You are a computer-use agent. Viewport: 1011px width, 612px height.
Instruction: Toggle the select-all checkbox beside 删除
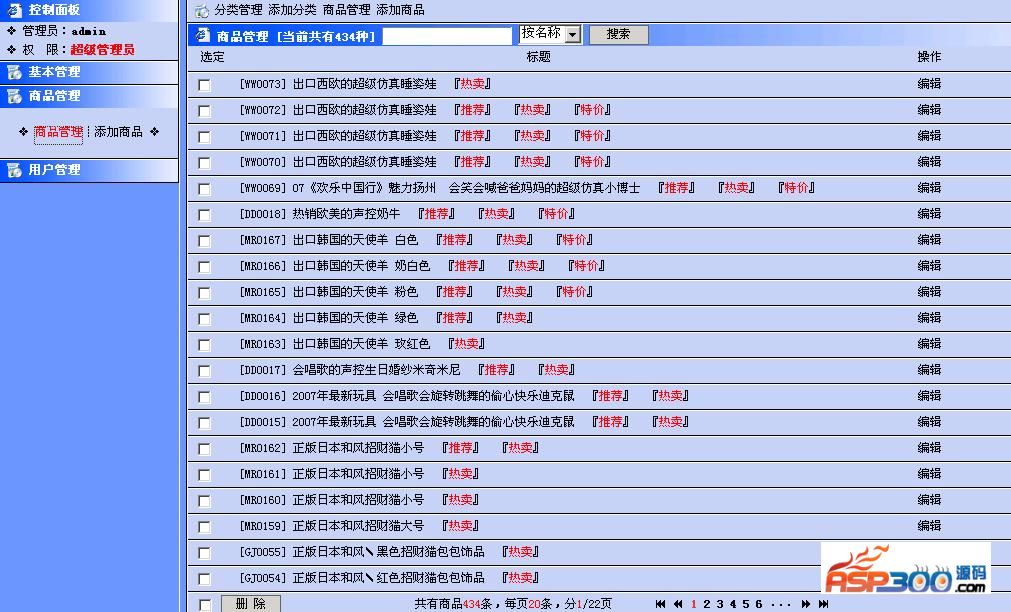pyautogui.click(x=204, y=605)
